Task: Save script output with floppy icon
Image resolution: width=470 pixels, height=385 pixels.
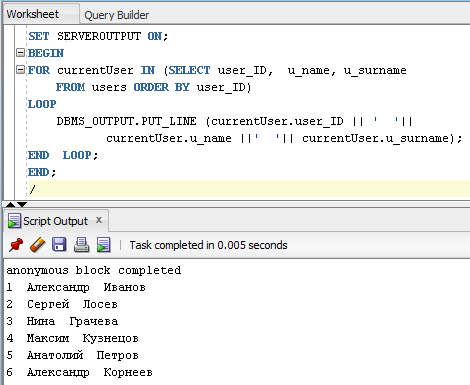Action: click(x=59, y=245)
